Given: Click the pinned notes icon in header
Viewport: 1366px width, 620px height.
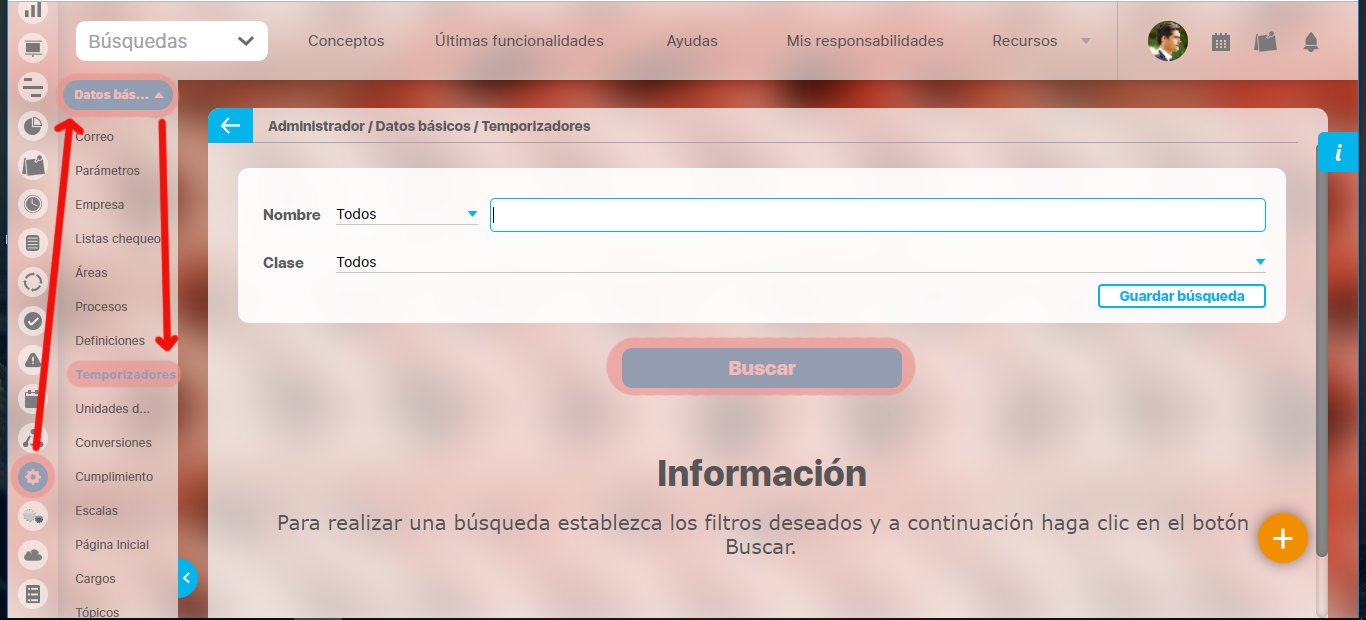Looking at the screenshot, I should tap(1265, 42).
